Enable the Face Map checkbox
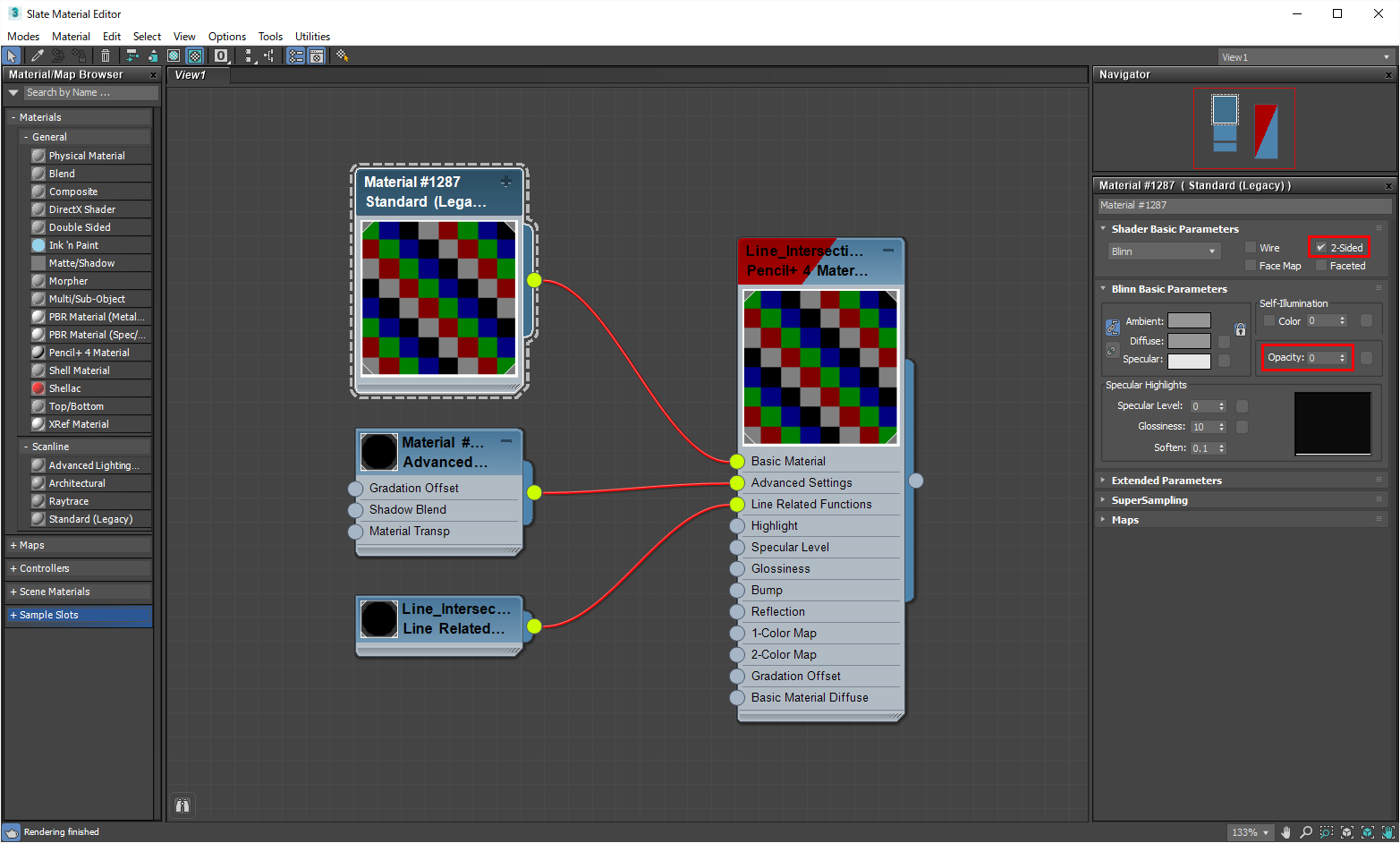This screenshot has width=1400, height=843. (x=1251, y=266)
